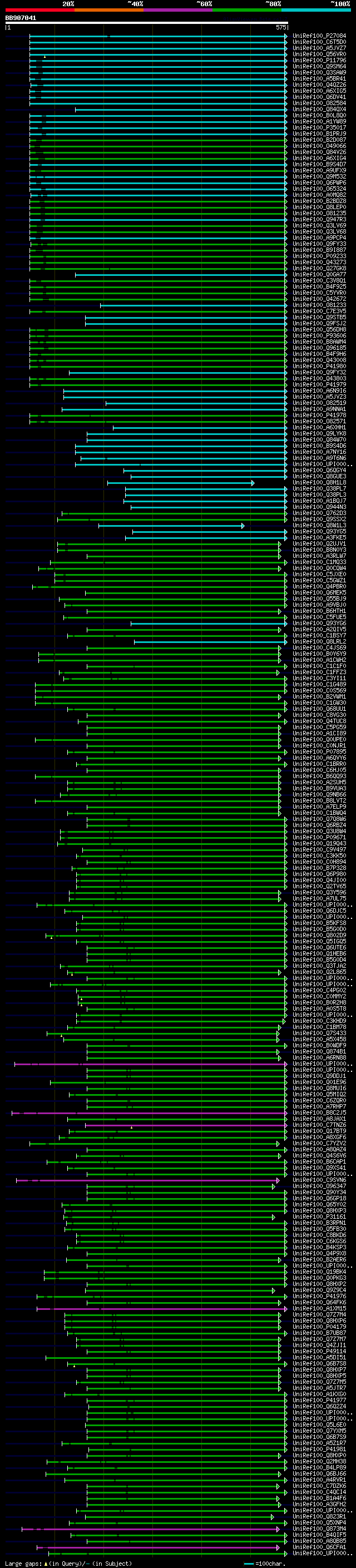Pick label UniRef100_Q6DJC5
This screenshot has height=1568, width=356.
[x=319, y=911]
